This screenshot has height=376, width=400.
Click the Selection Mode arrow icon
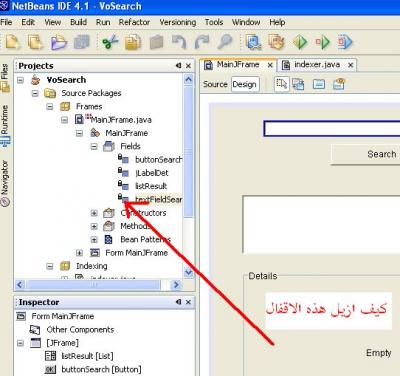point(282,84)
